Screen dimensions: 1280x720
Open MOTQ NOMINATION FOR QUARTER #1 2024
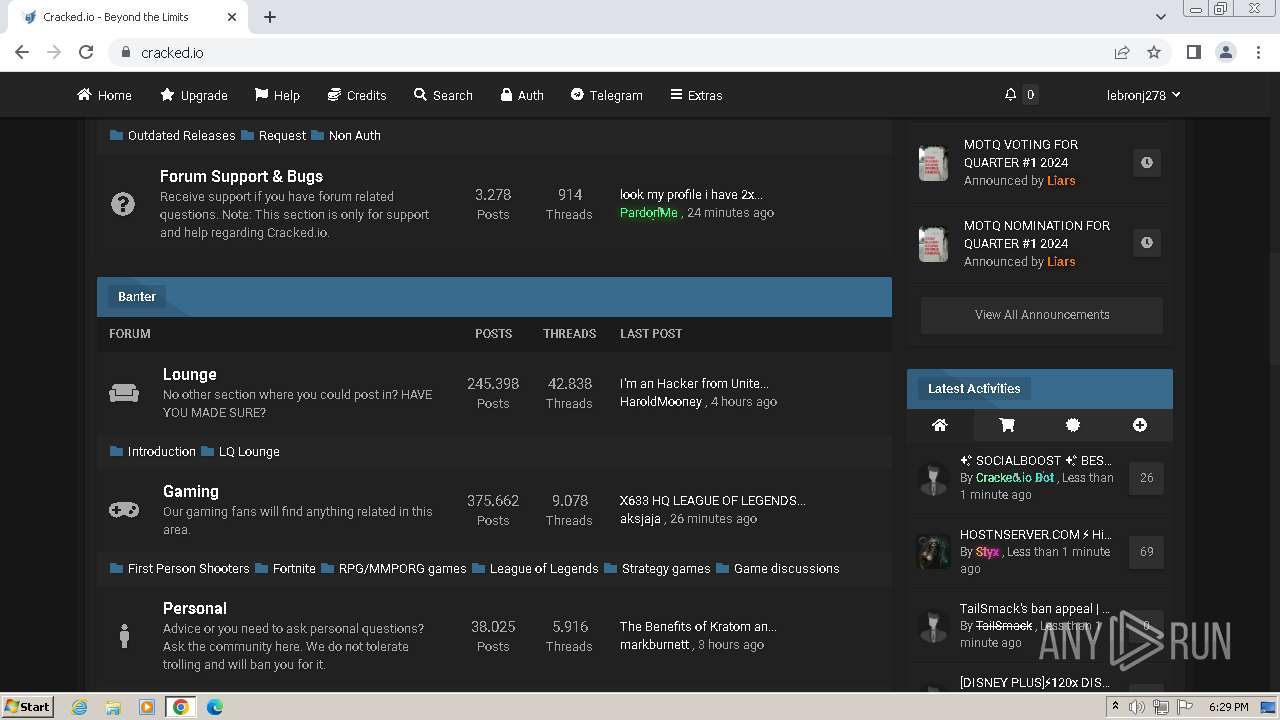point(1037,234)
